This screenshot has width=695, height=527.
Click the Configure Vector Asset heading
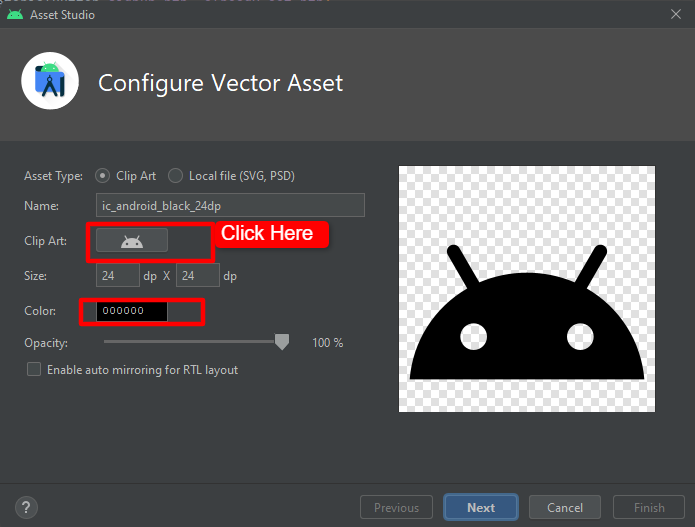pos(220,83)
